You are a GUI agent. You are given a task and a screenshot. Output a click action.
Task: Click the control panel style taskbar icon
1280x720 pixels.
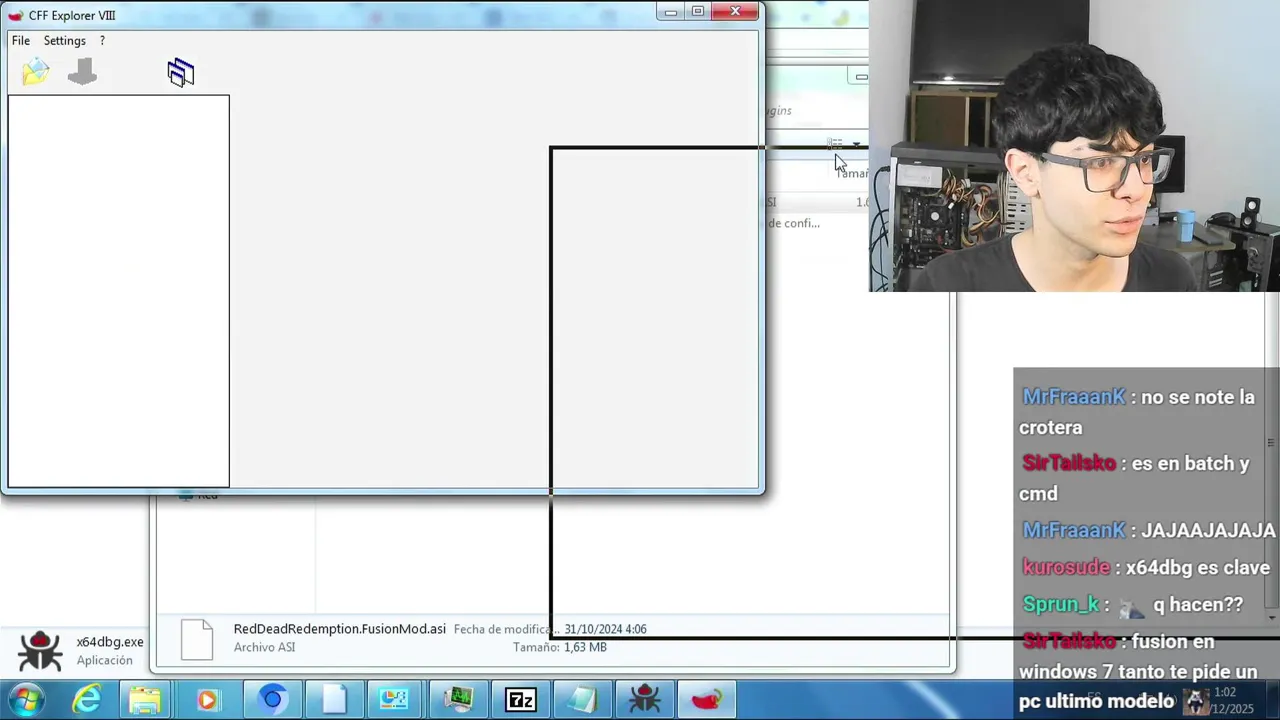(395, 700)
